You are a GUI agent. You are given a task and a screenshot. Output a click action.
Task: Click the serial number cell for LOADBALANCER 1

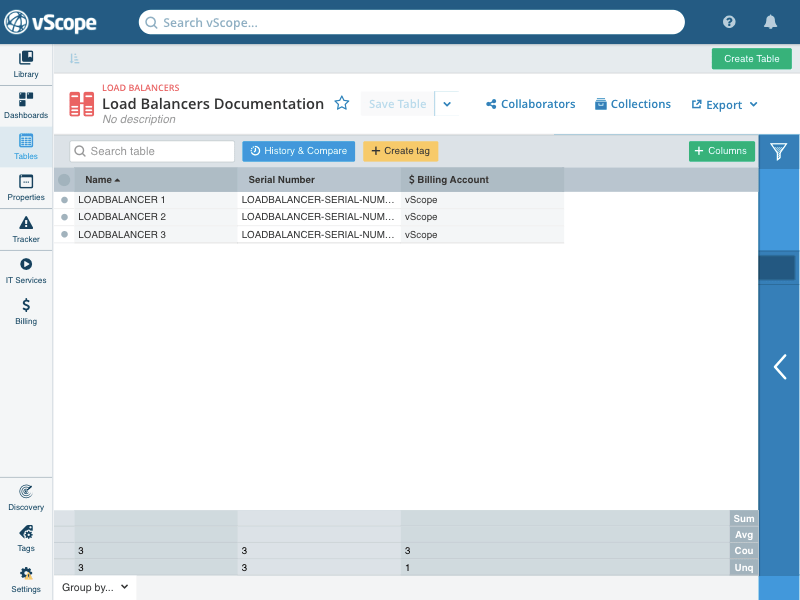click(x=319, y=200)
